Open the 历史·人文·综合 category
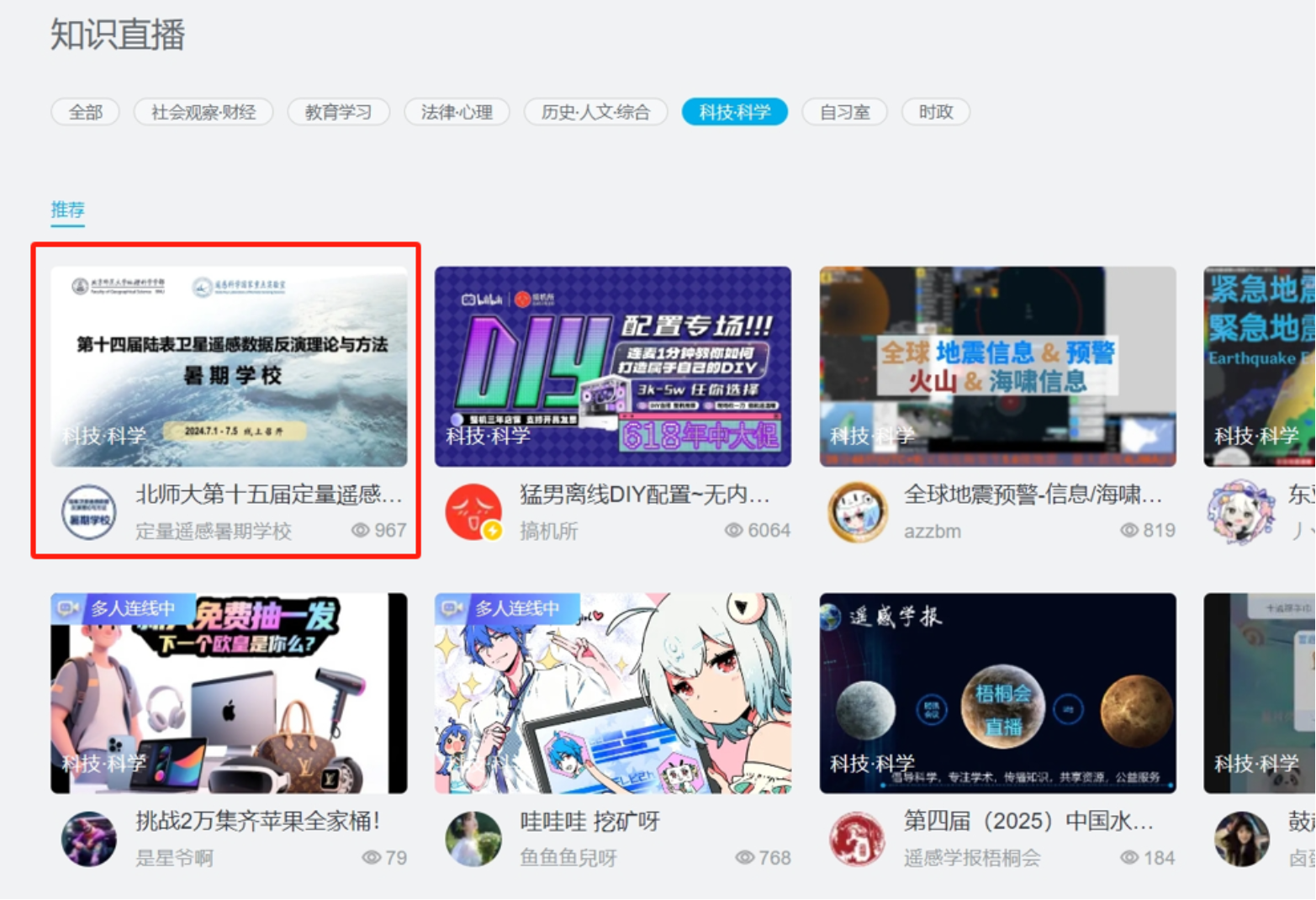Image resolution: width=1316 pixels, height=900 pixels. click(x=595, y=112)
